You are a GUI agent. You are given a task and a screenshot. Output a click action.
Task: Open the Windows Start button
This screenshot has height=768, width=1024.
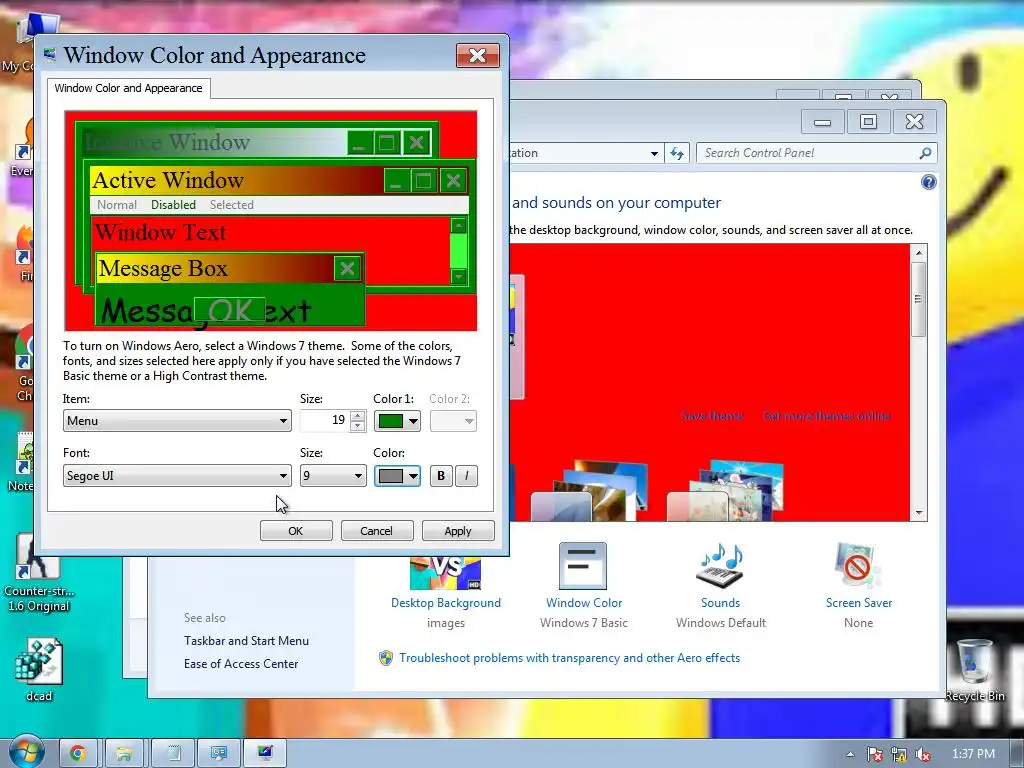coord(25,752)
